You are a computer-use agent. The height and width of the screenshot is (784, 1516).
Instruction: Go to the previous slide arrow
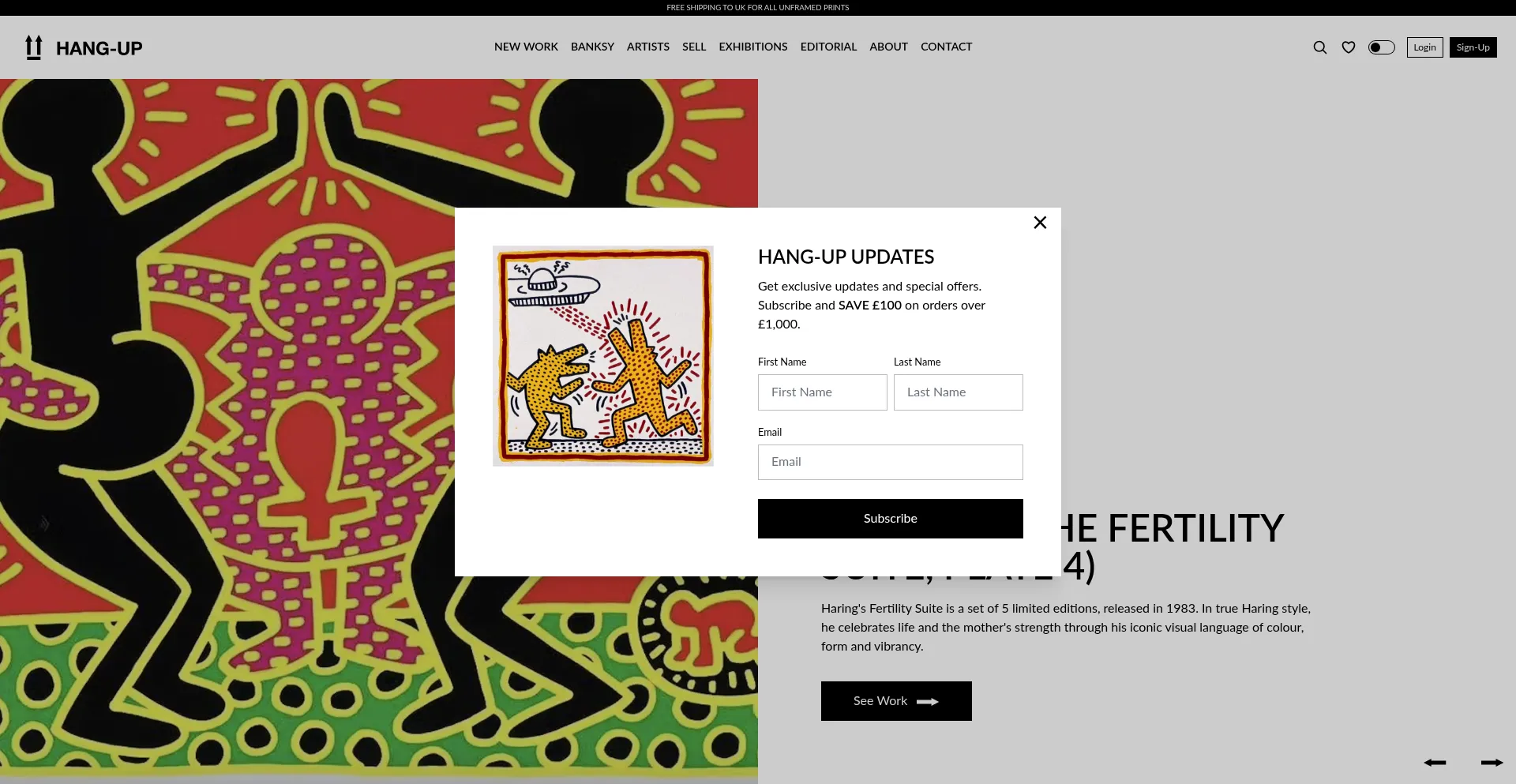pyautogui.click(x=1435, y=763)
